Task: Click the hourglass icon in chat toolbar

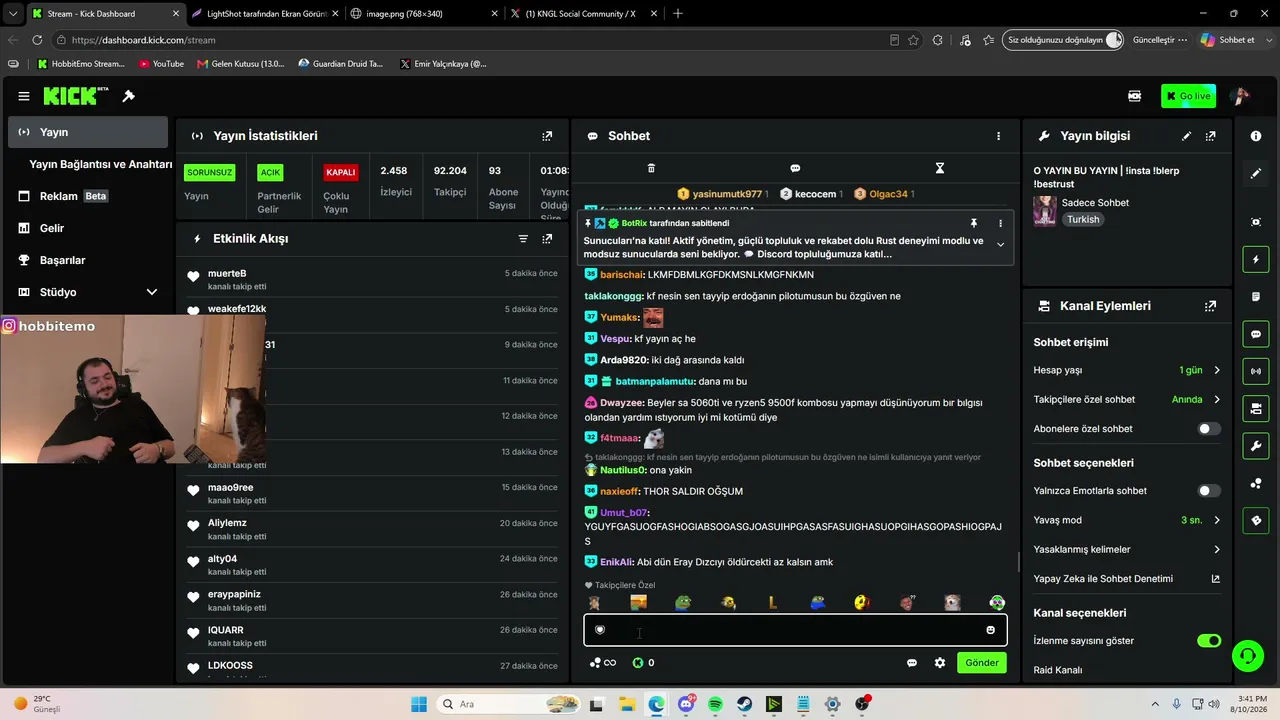Action: pyautogui.click(x=940, y=168)
